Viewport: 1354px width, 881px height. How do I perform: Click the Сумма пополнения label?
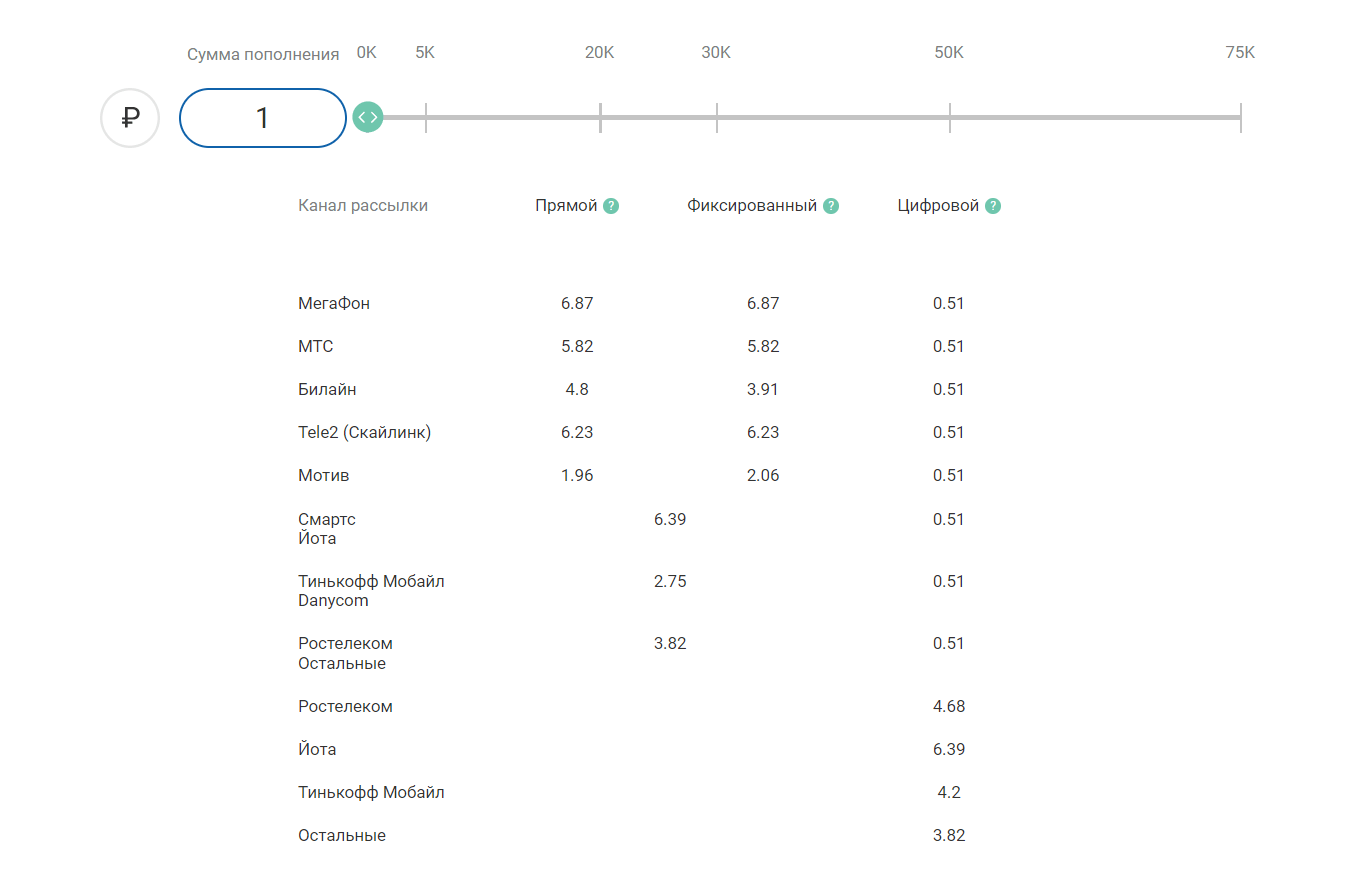263,54
